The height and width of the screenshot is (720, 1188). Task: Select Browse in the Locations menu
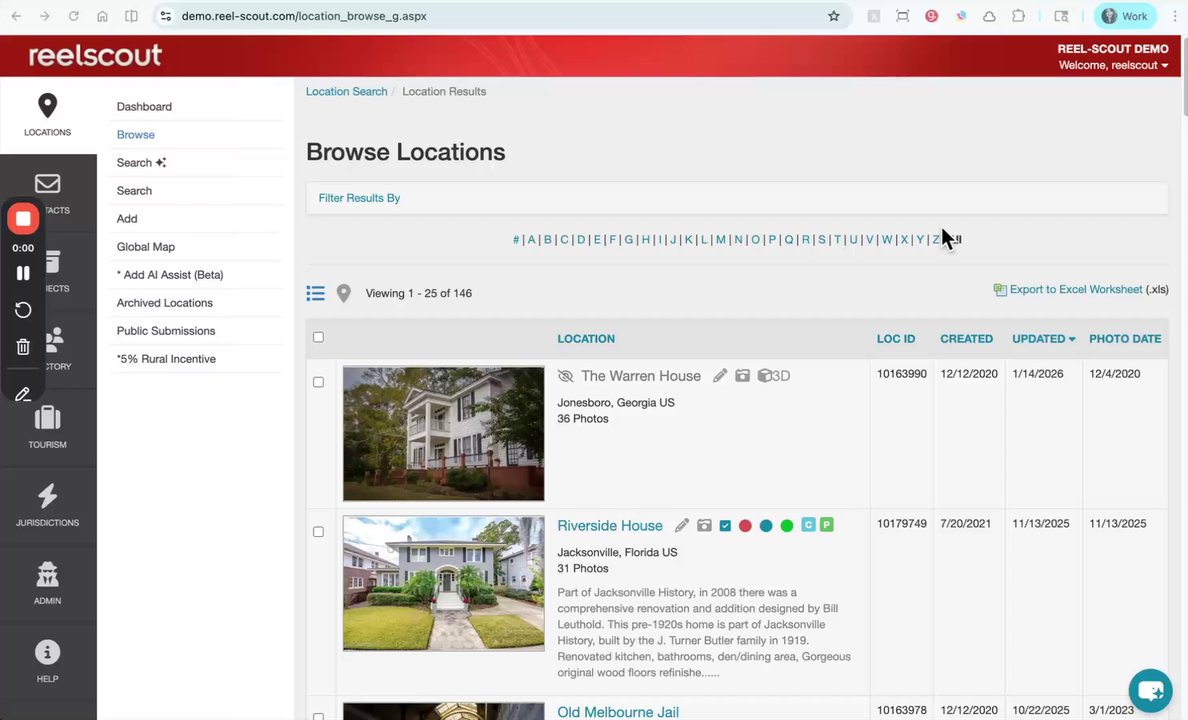point(136,135)
